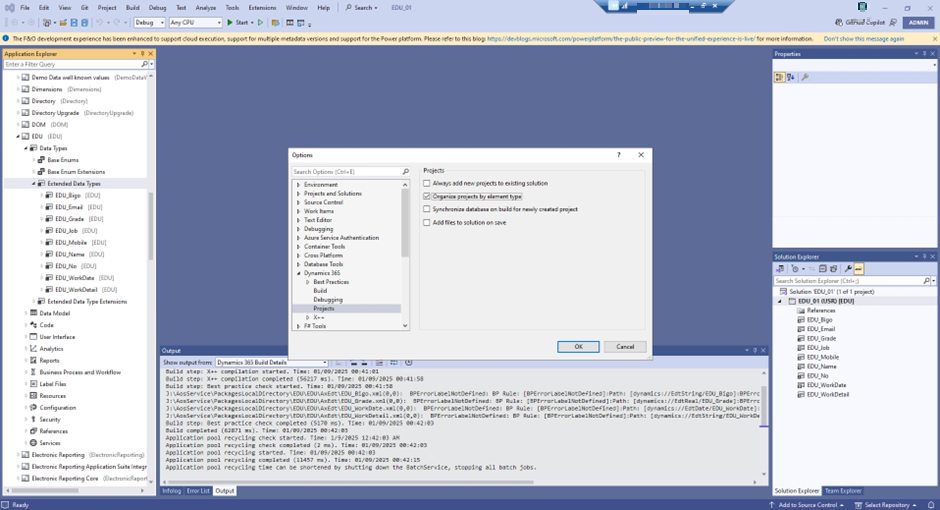Click the magnifier in Options search box
This screenshot has height=510, width=940.
[x=405, y=172]
